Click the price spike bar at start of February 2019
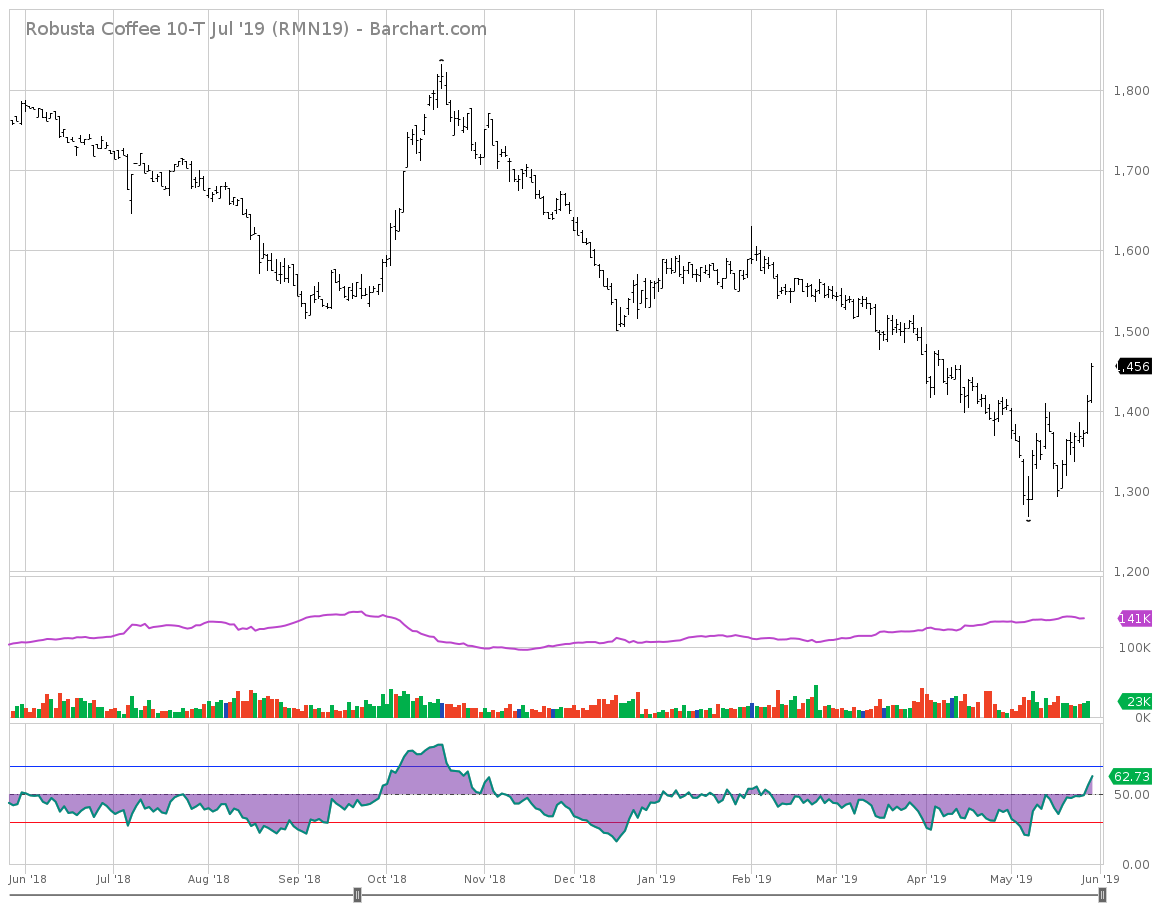 click(752, 245)
